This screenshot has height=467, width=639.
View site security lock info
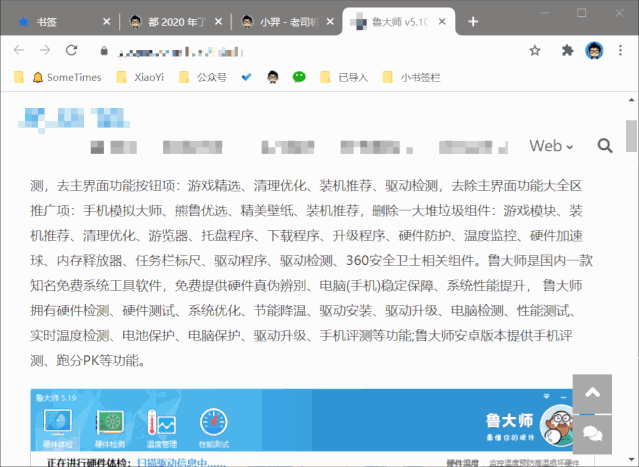click(104, 51)
